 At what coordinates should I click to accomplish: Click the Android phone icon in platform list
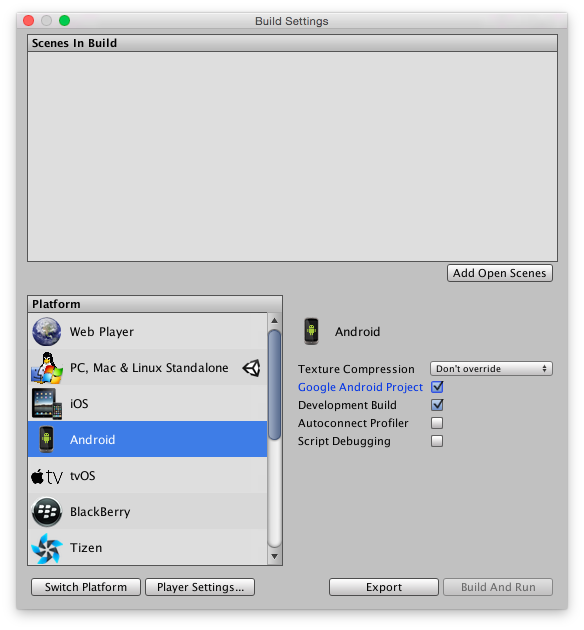tap(47, 439)
